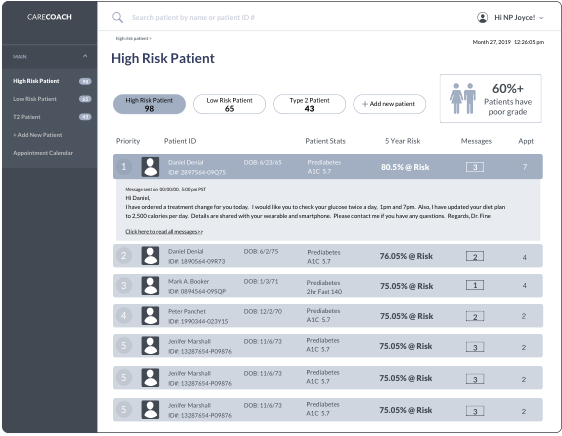Click the Low Risk Patient sidebar count badge

coord(85,99)
